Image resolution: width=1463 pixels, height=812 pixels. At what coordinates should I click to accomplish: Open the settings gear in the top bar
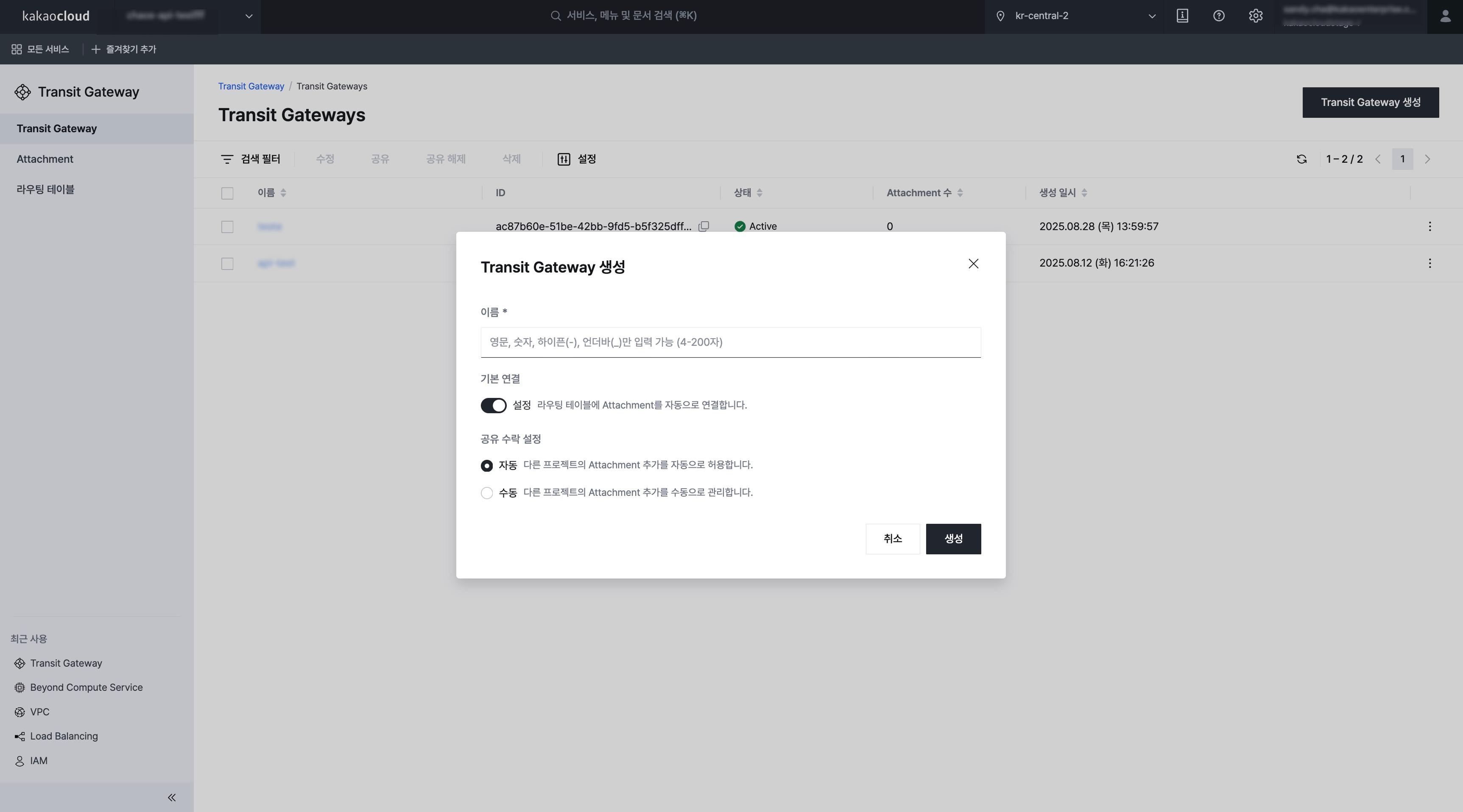(1256, 16)
